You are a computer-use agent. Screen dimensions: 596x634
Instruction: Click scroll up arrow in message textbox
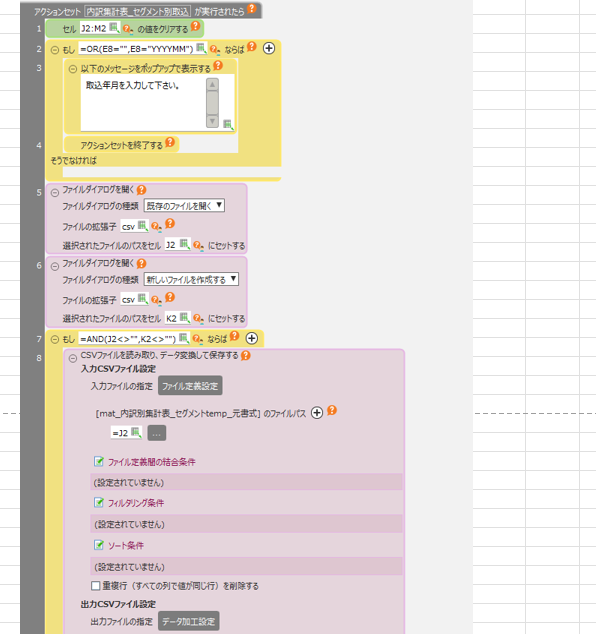[x=212, y=85]
